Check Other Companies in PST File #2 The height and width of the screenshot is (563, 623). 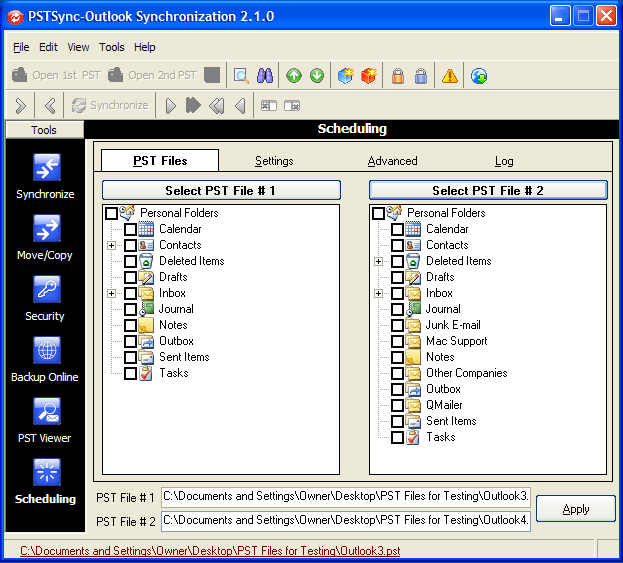point(397,373)
